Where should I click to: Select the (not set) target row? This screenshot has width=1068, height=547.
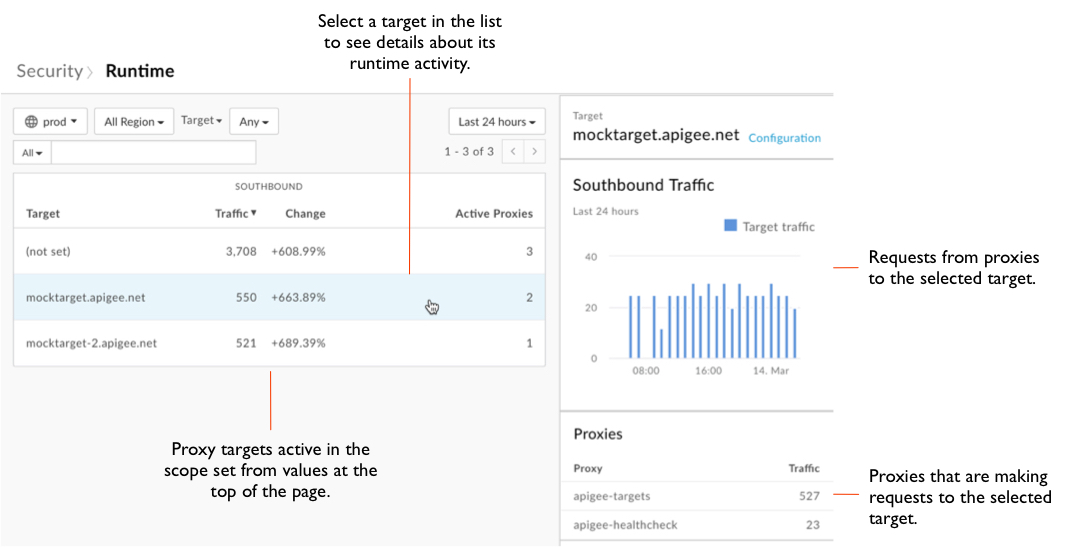[x=279, y=252]
